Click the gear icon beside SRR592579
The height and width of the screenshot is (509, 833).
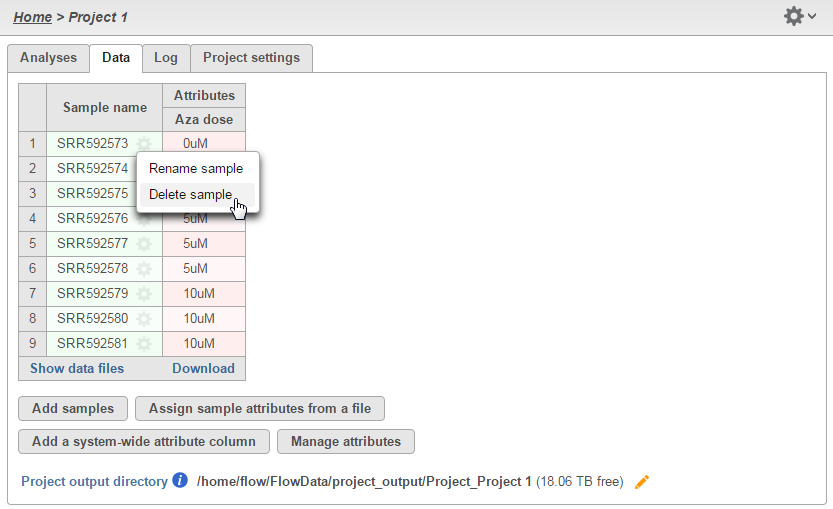(x=144, y=294)
